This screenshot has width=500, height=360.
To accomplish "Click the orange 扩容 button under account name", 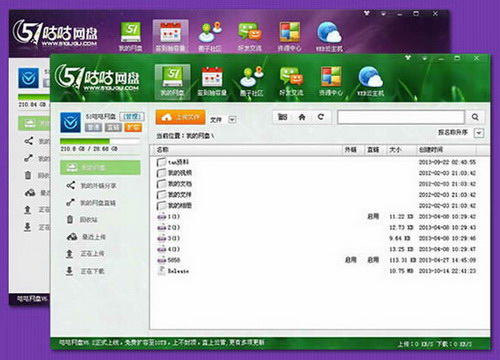I will pyautogui.click(x=133, y=127).
